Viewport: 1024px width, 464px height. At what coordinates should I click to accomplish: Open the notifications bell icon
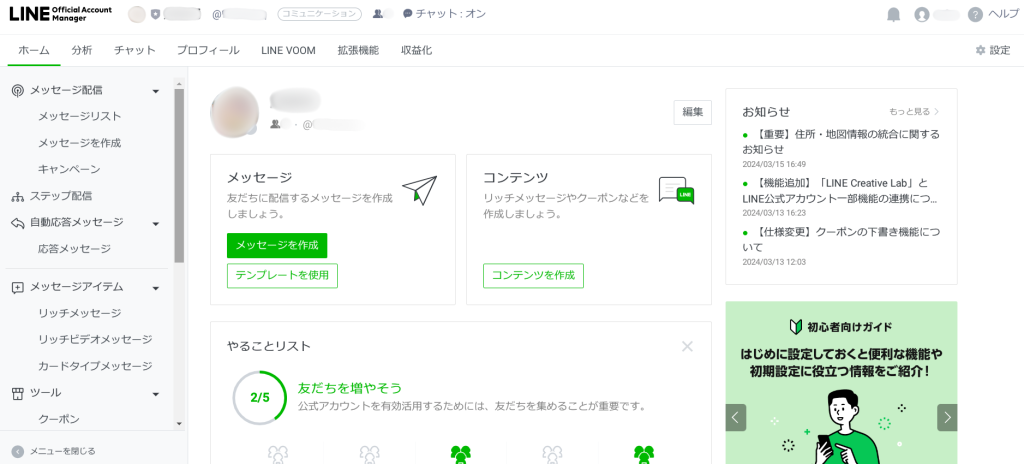(893, 14)
